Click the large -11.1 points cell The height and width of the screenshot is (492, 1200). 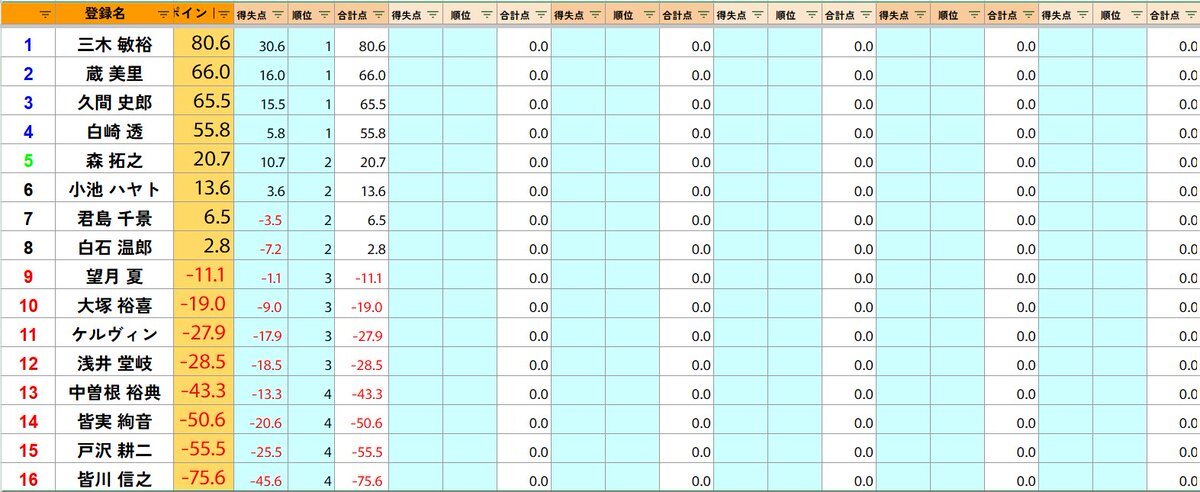(203, 276)
